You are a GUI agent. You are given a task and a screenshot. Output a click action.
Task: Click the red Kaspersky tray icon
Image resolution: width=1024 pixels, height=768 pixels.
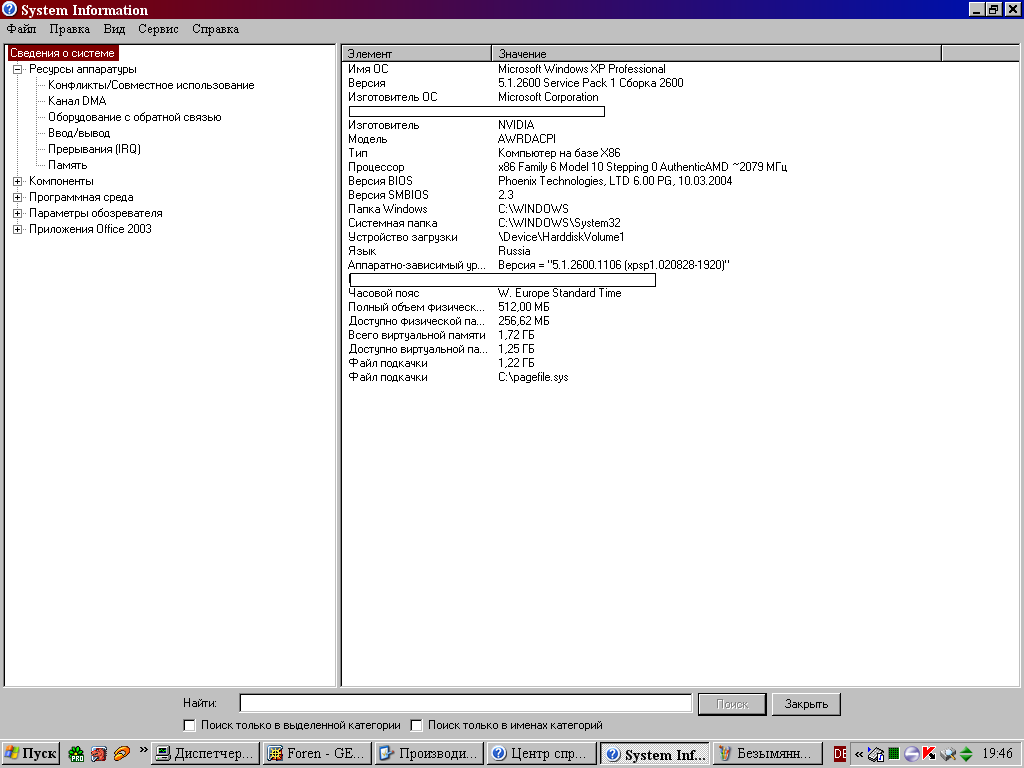tap(929, 754)
